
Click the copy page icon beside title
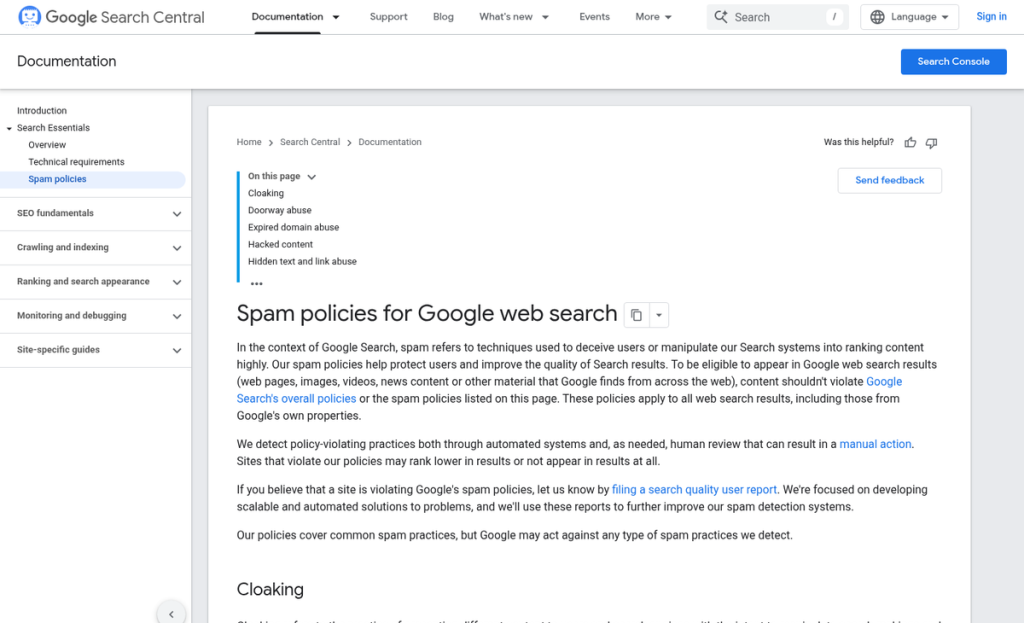pos(636,315)
